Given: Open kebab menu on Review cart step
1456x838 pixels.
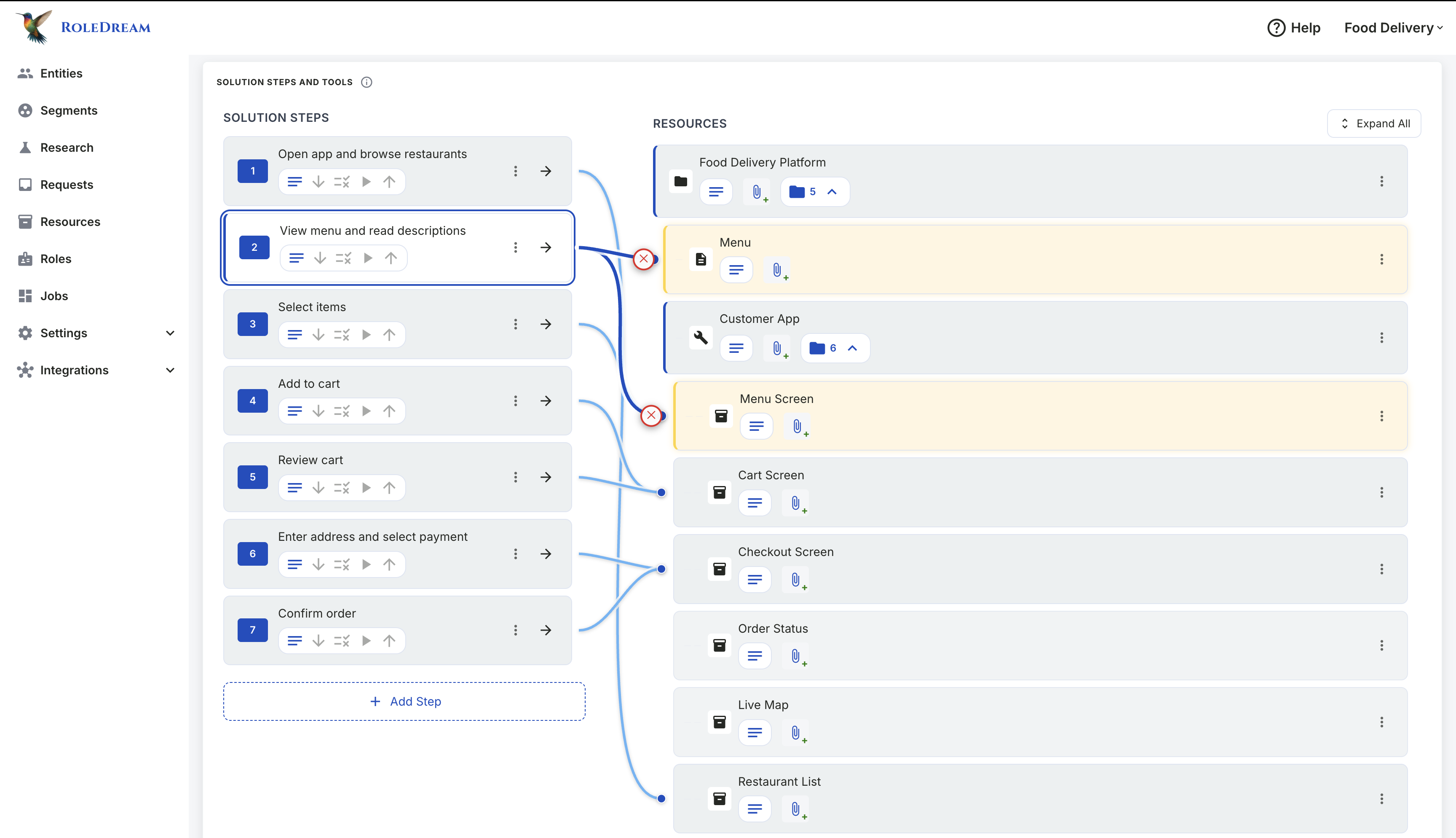Looking at the screenshot, I should pos(515,477).
